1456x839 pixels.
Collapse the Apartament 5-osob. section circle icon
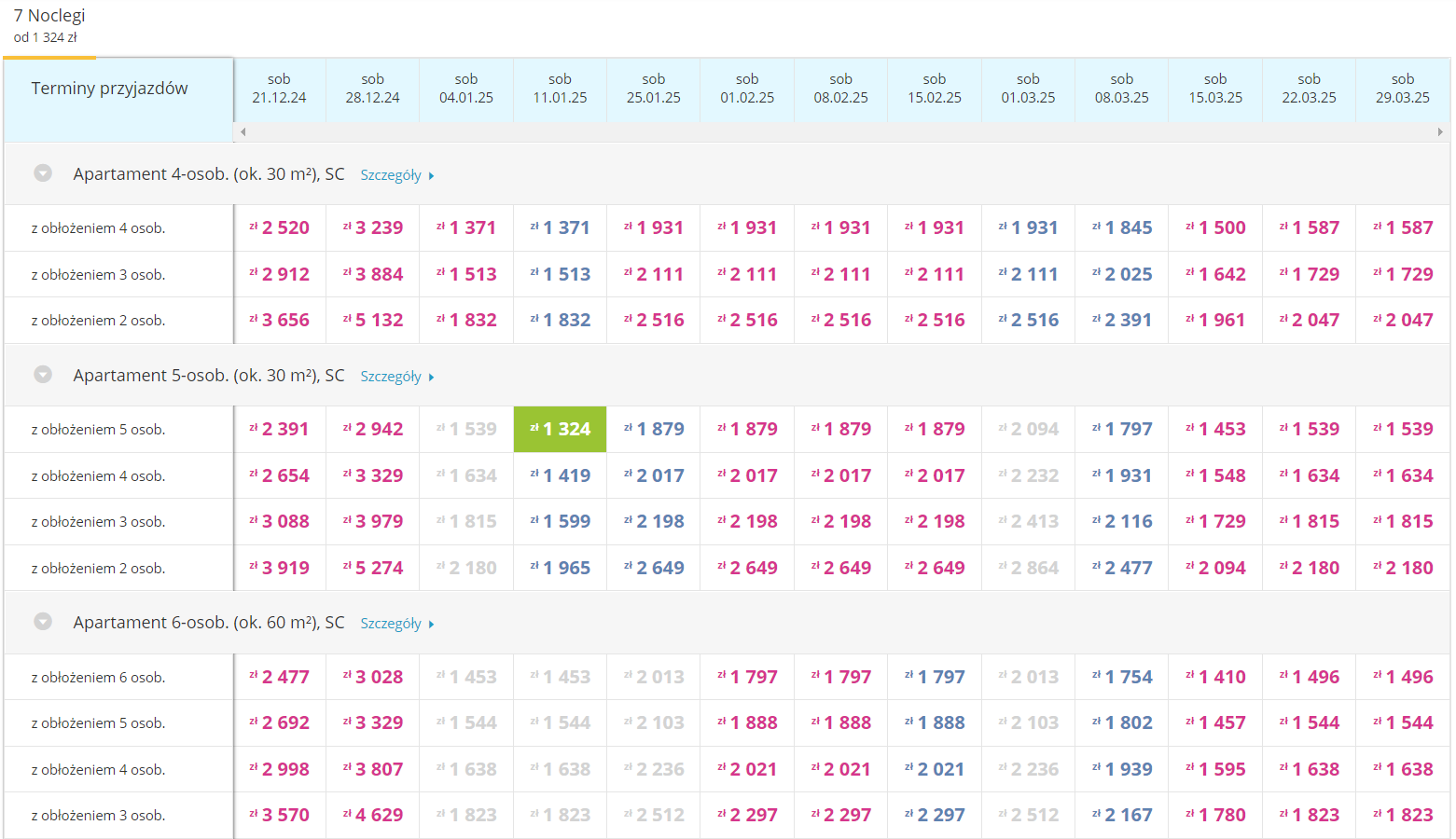[43, 375]
